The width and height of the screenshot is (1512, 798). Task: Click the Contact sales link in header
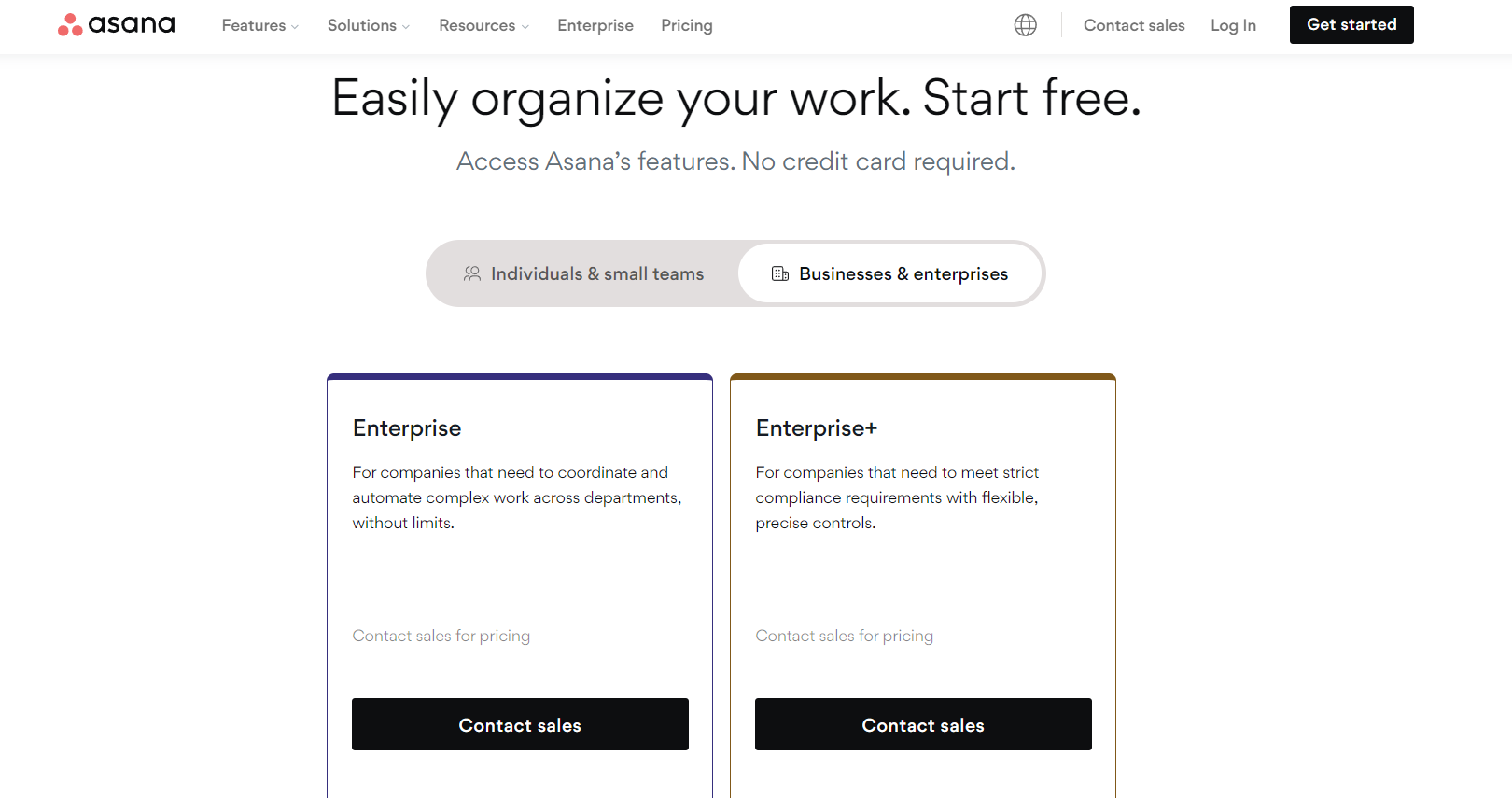point(1134,25)
